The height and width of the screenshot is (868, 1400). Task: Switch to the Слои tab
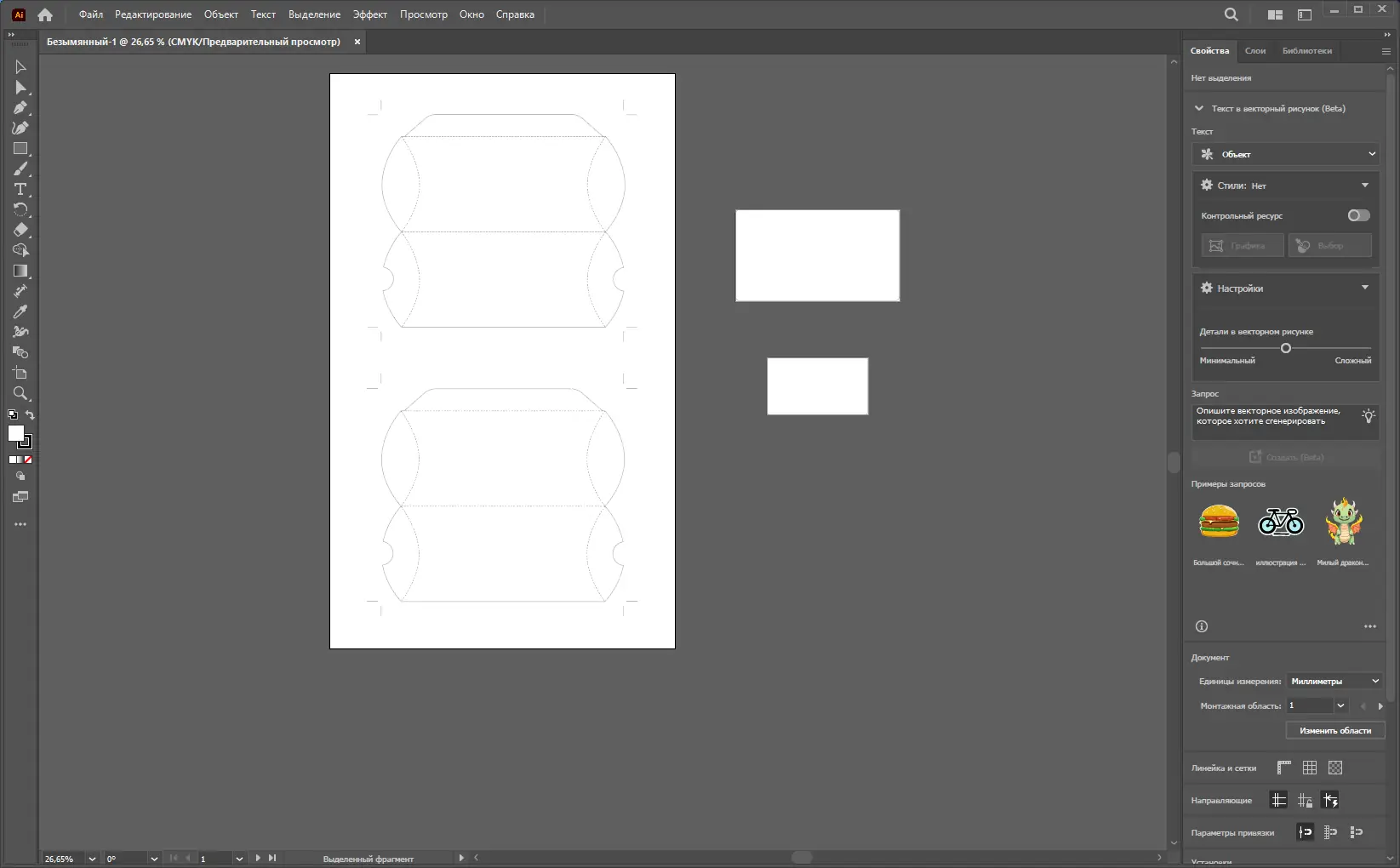click(1255, 51)
